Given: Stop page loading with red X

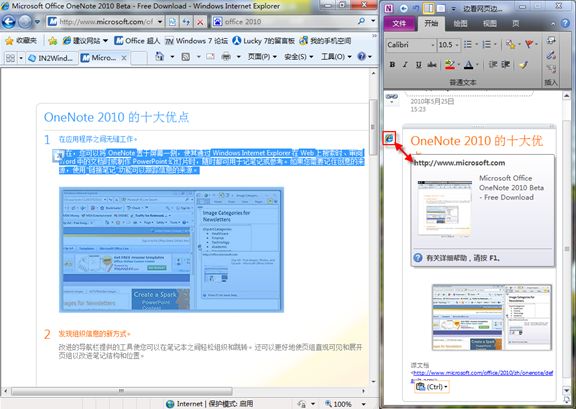Looking at the screenshot, I should click(x=200, y=22).
